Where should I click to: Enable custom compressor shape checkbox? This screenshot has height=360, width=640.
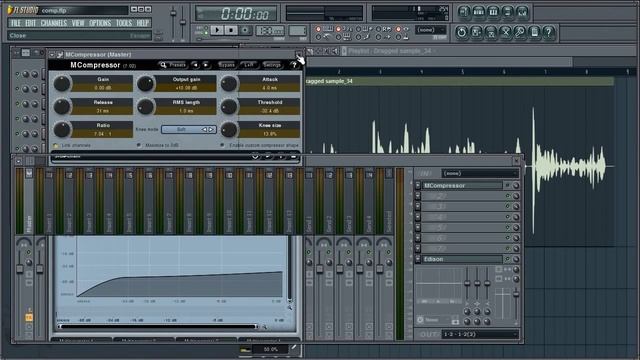(222, 145)
